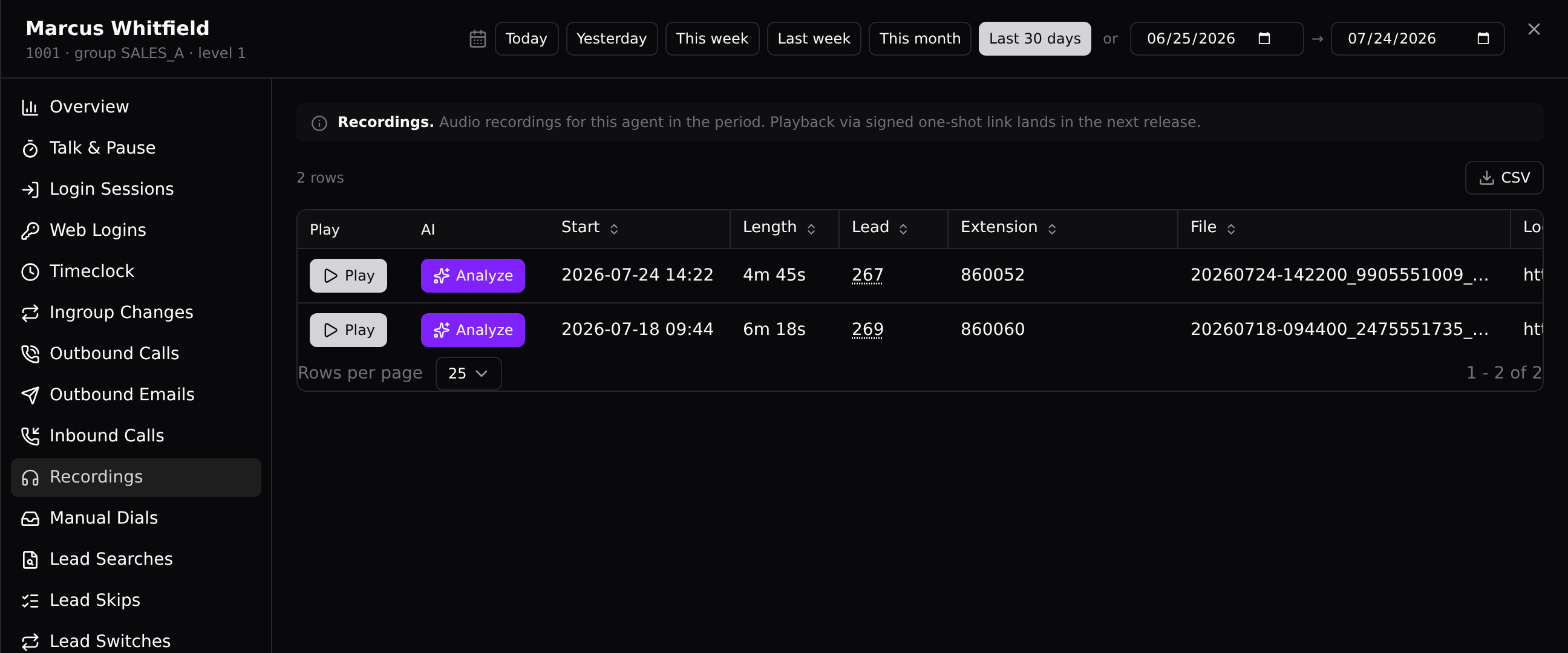
Task: Open the Overview bar chart icon
Action: coord(30,107)
